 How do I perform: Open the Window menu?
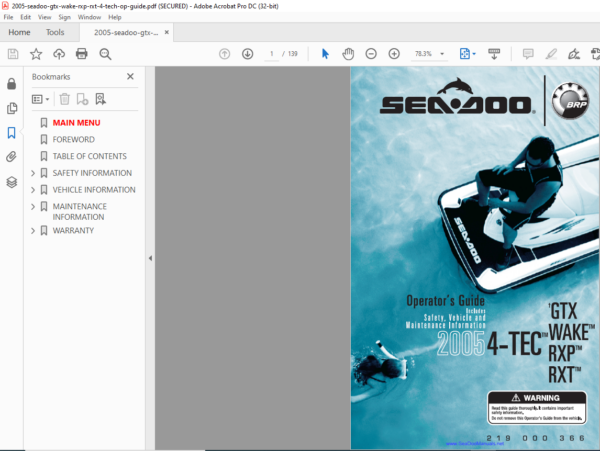89,17
